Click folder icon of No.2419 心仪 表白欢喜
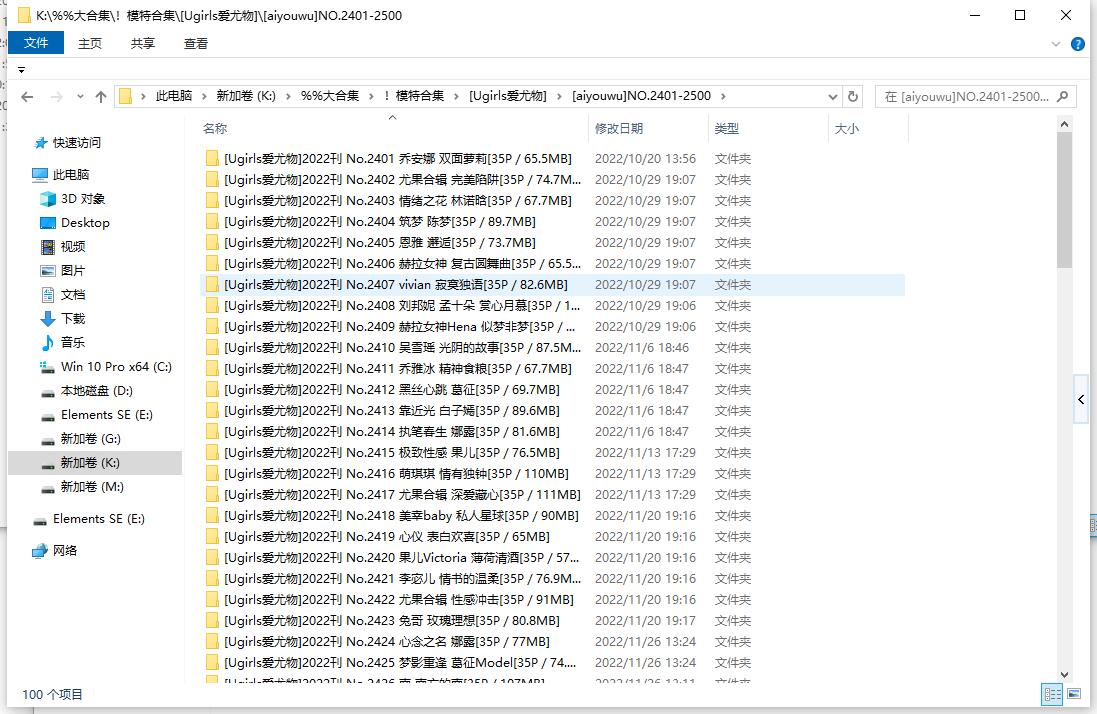 (x=212, y=536)
